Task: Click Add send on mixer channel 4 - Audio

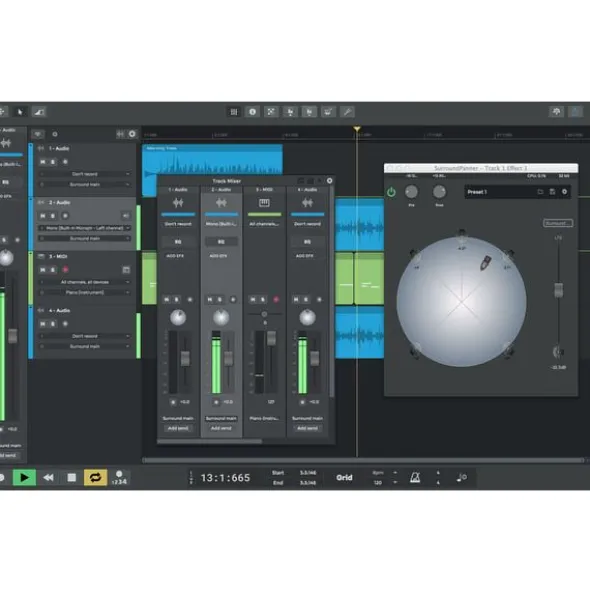Action: (307, 429)
